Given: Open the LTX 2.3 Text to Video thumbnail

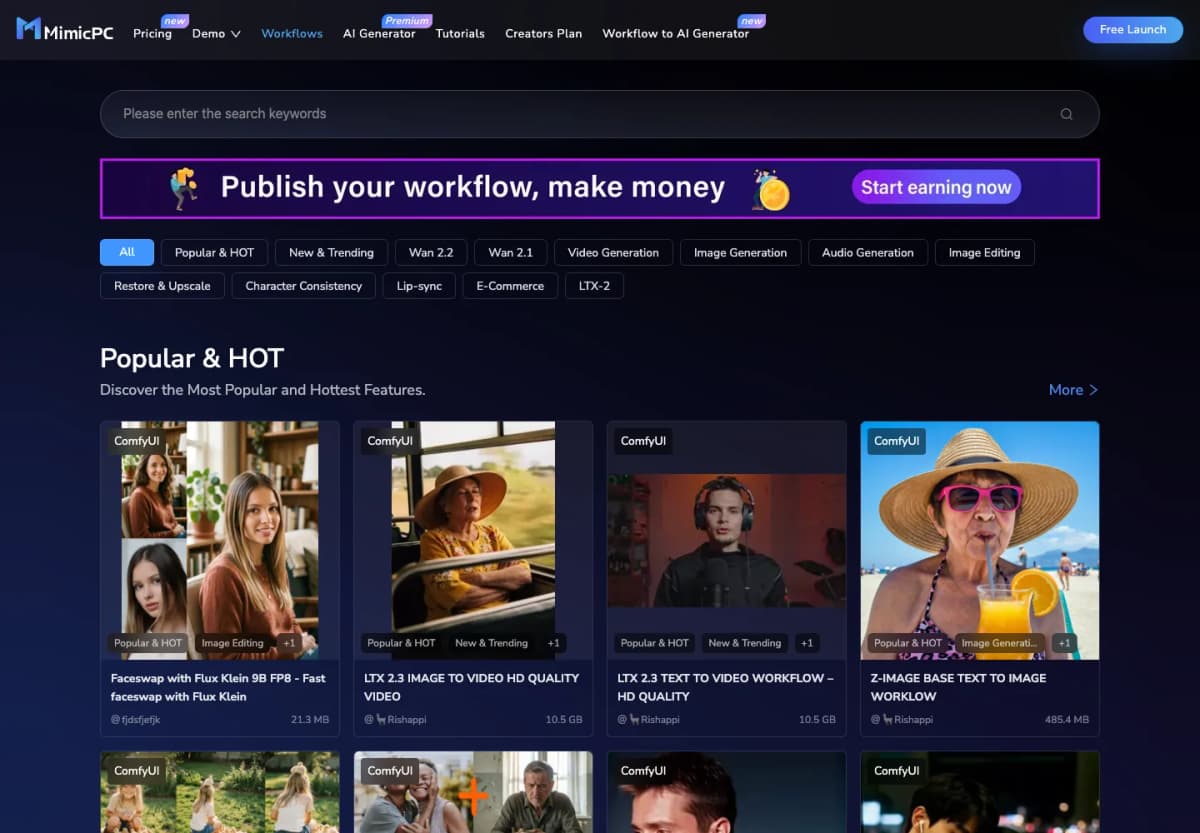Looking at the screenshot, I should pyautogui.click(x=726, y=540).
